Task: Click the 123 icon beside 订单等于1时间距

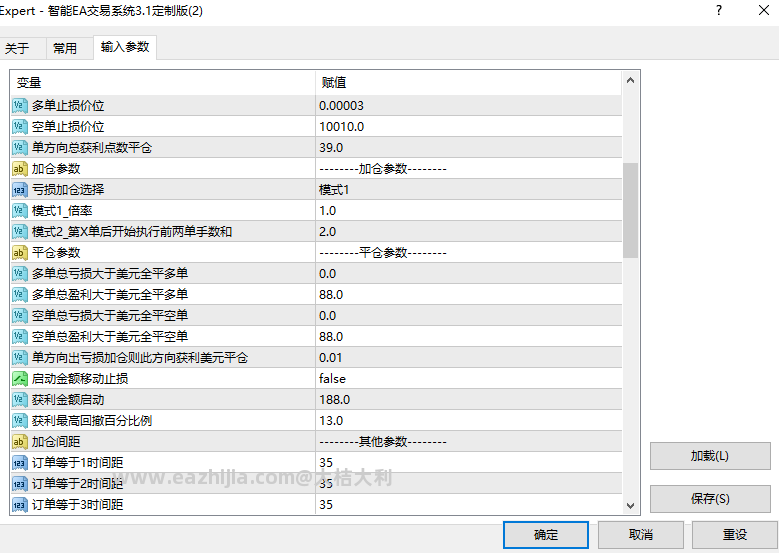Action: (x=19, y=463)
